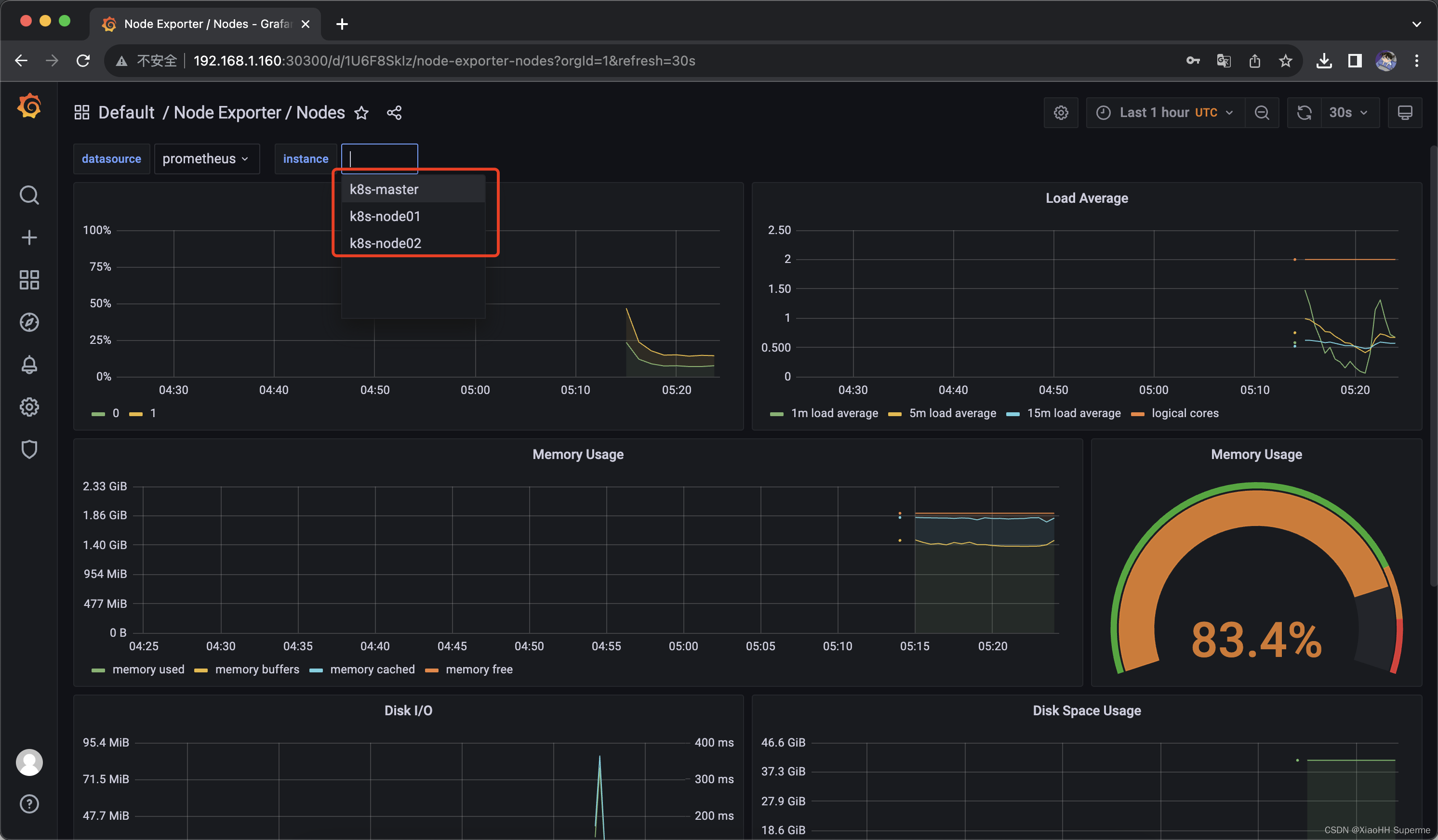The height and width of the screenshot is (840, 1438).
Task: Click the 83.4% memory gauge value
Action: (1256, 640)
